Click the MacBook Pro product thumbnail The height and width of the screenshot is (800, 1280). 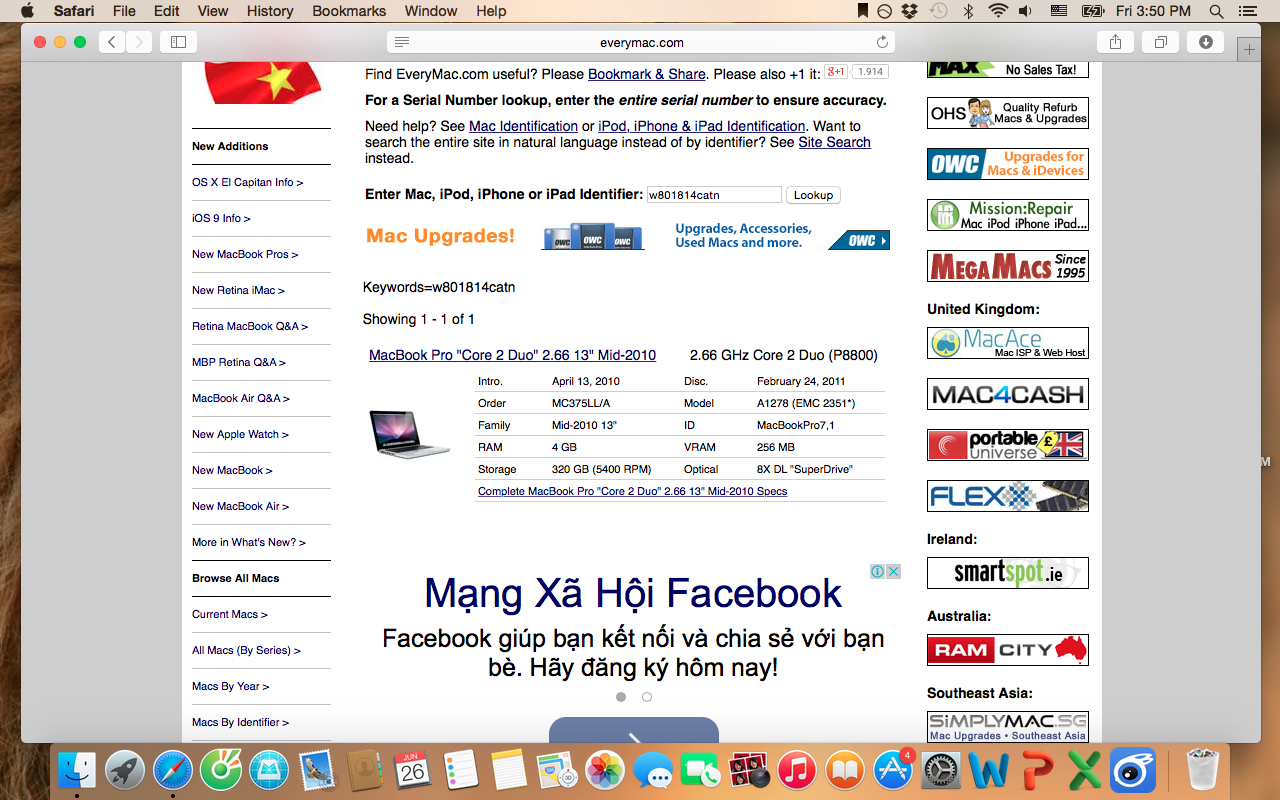(408, 434)
